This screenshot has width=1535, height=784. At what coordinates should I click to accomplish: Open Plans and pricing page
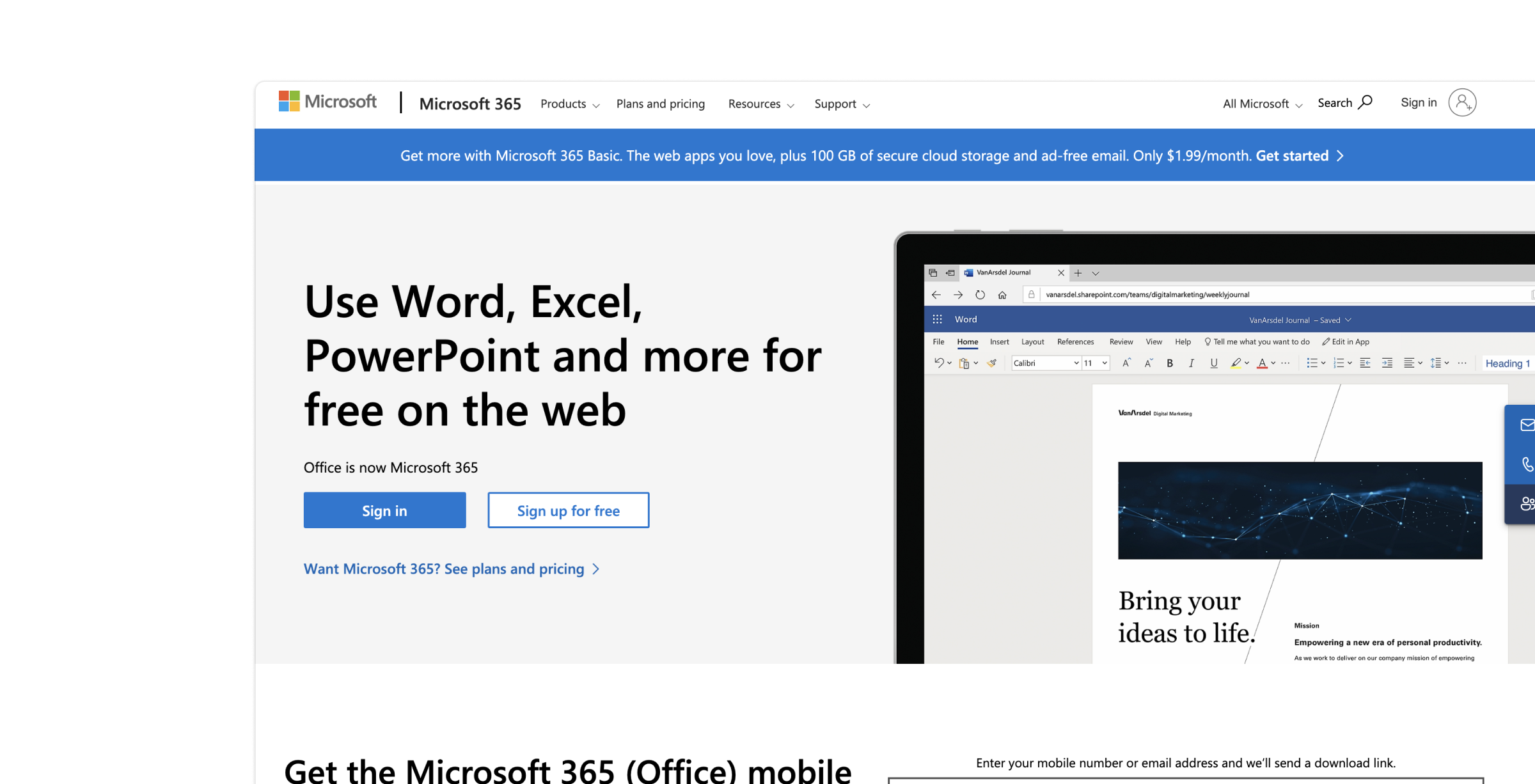pos(660,104)
